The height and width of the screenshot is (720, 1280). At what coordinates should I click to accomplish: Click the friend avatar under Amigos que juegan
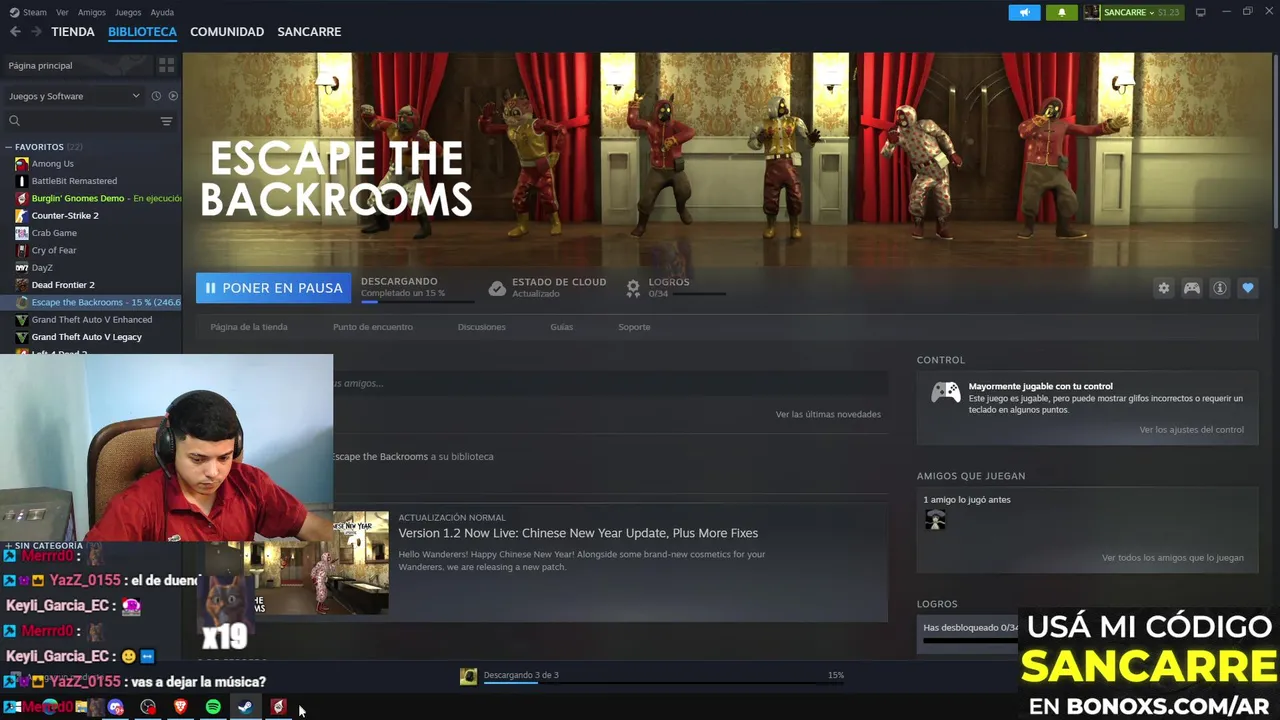click(935, 520)
